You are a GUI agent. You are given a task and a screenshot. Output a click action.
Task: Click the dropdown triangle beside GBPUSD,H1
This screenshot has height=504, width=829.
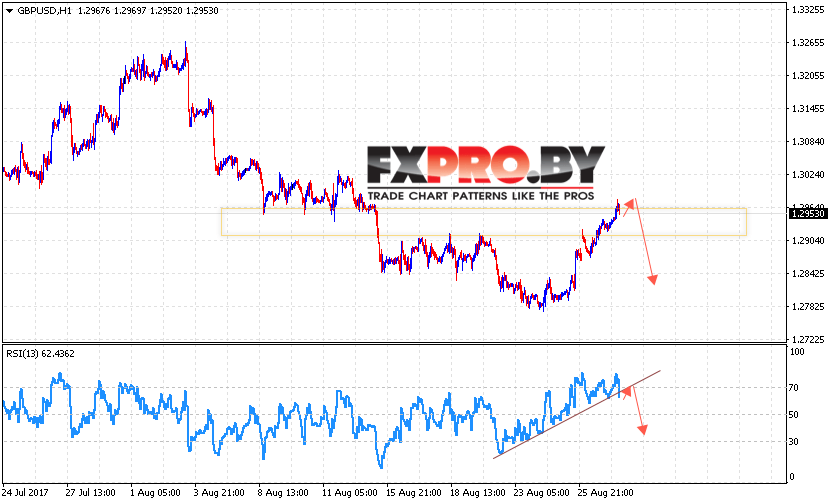click(x=9, y=11)
